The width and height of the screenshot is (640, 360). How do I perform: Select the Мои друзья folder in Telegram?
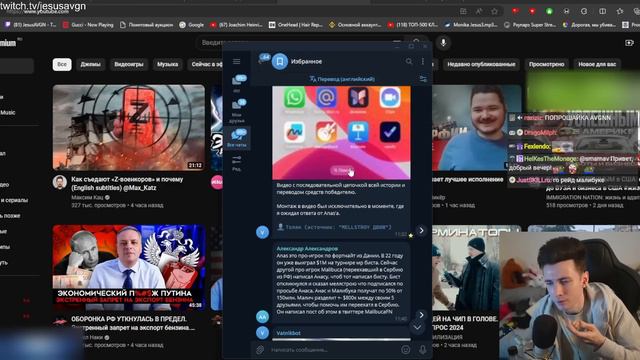point(237,111)
